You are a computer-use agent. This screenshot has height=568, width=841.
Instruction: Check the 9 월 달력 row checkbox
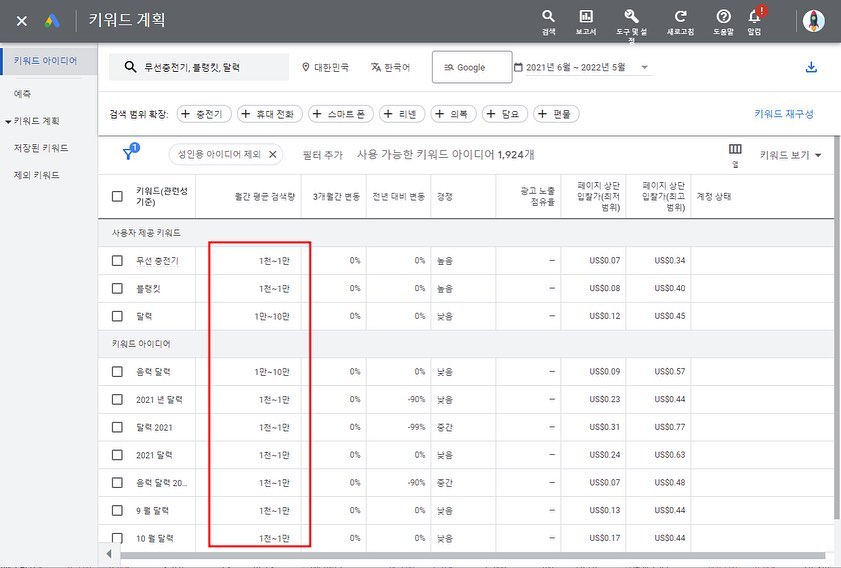[117, 511]
